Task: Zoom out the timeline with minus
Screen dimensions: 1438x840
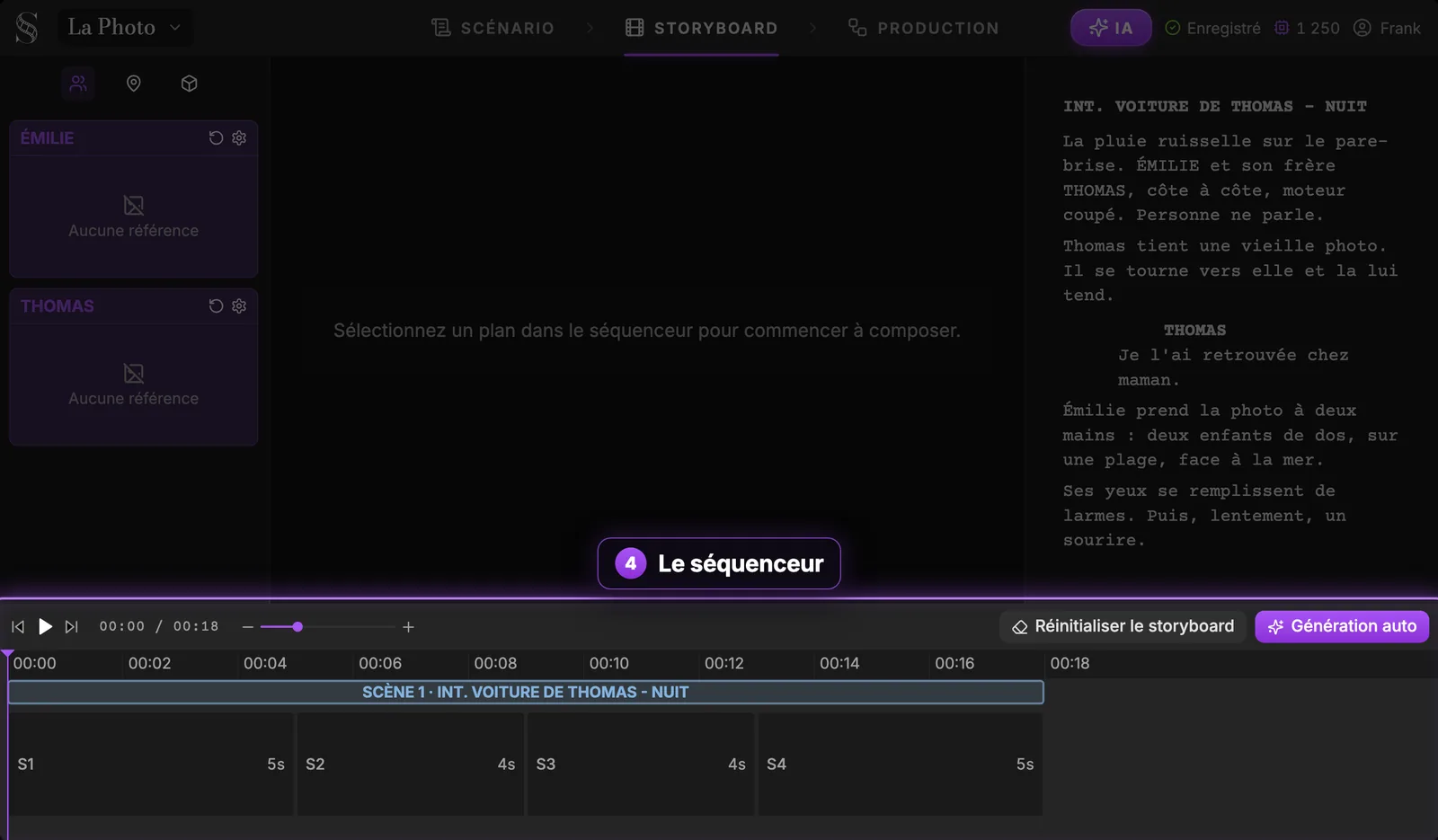Action: coord(248,627)
